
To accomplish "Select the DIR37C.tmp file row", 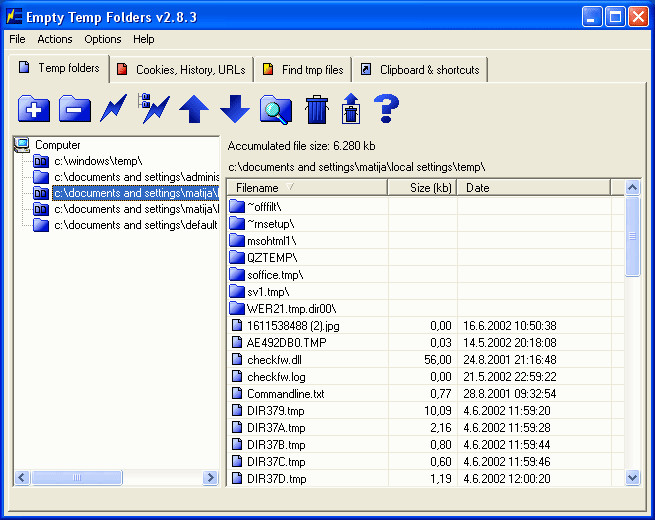I will (425, 462).
